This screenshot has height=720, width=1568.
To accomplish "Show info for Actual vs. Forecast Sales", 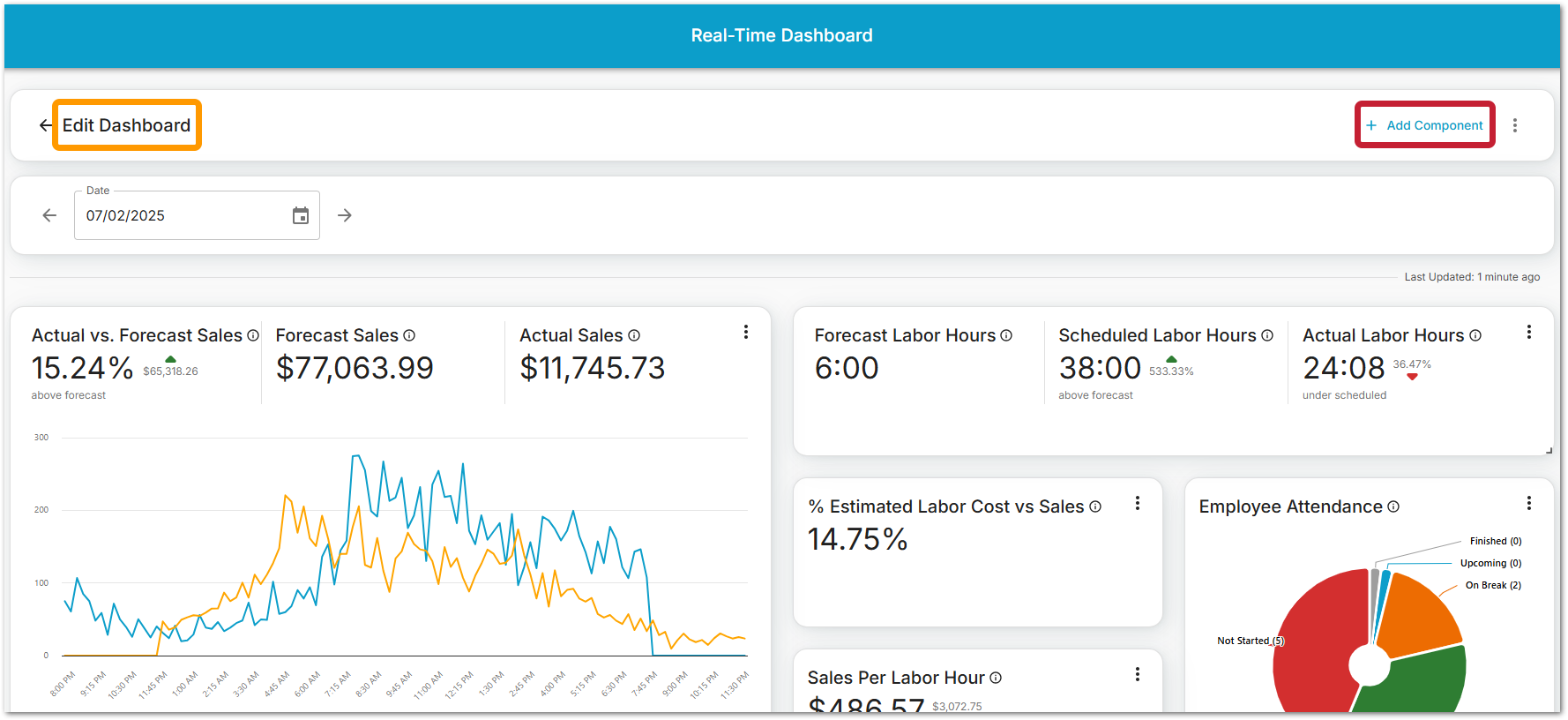I will tap(253, 335).
